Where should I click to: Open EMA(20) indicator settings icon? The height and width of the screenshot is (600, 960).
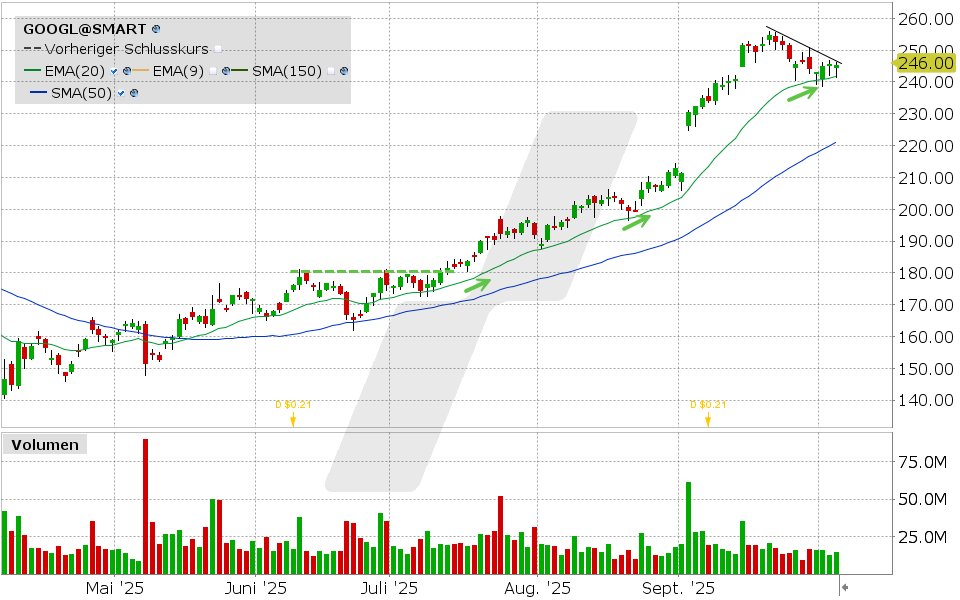pyautogui.click(x=127, y=71)
